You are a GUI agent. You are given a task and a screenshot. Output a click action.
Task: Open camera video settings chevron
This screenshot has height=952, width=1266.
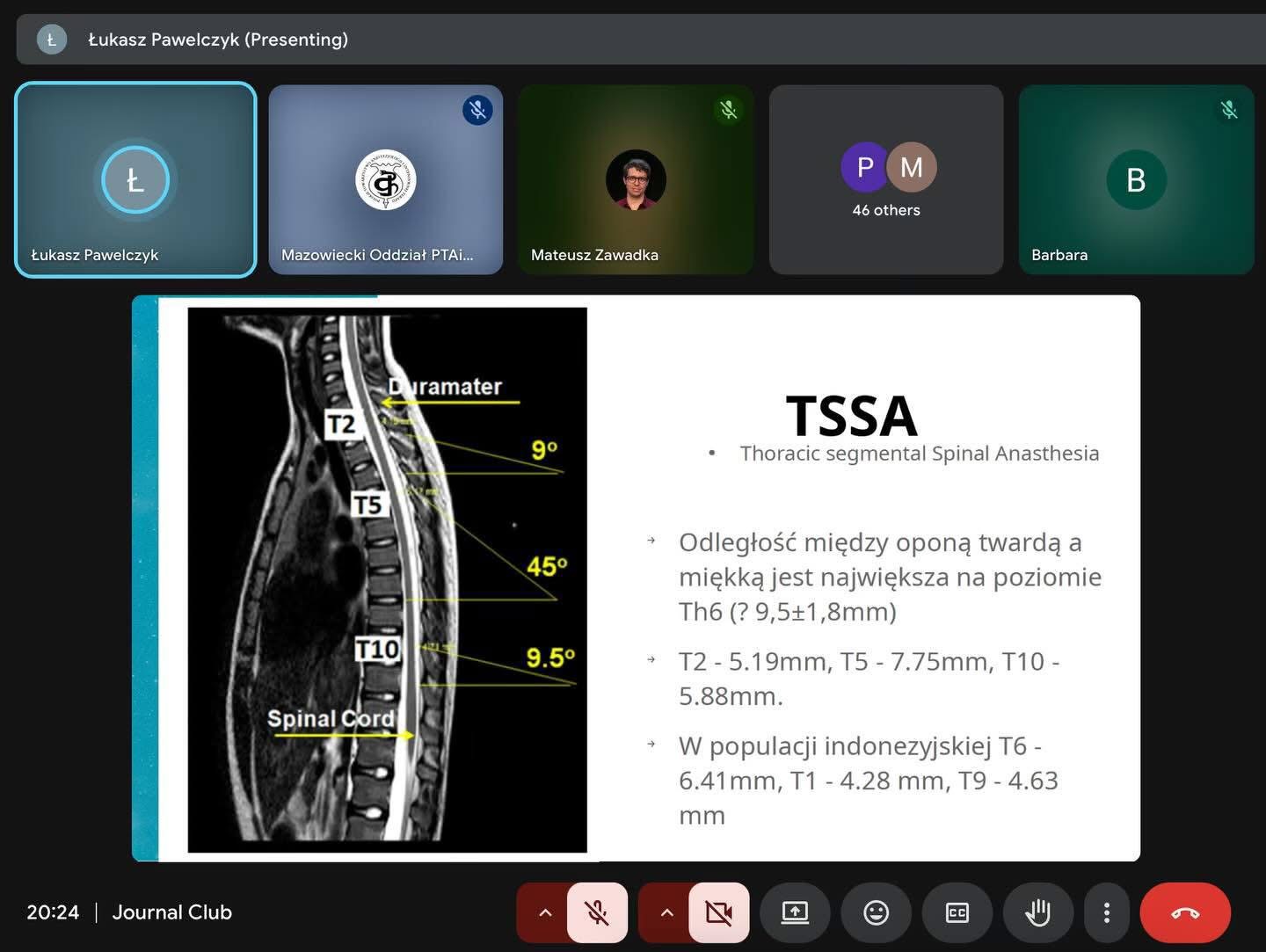click(x=666, y=912)
